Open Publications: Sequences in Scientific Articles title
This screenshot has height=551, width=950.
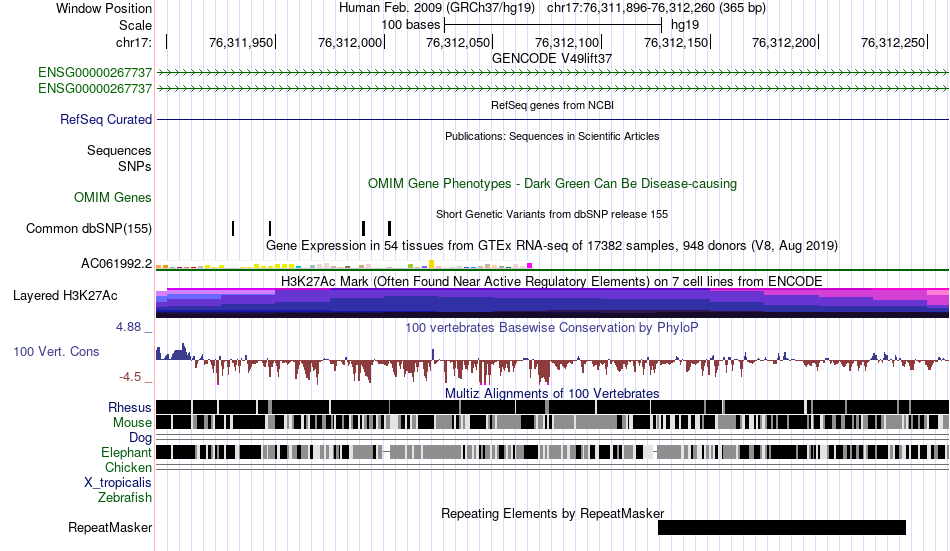point(552,136)
